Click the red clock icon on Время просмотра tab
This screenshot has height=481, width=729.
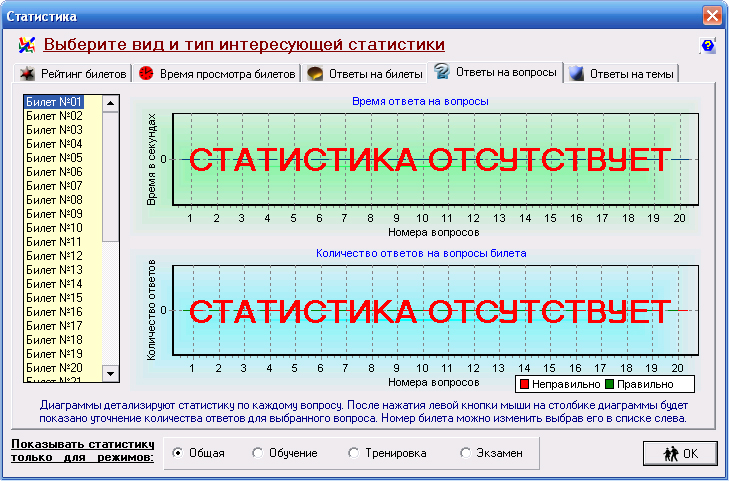(146, 73)
